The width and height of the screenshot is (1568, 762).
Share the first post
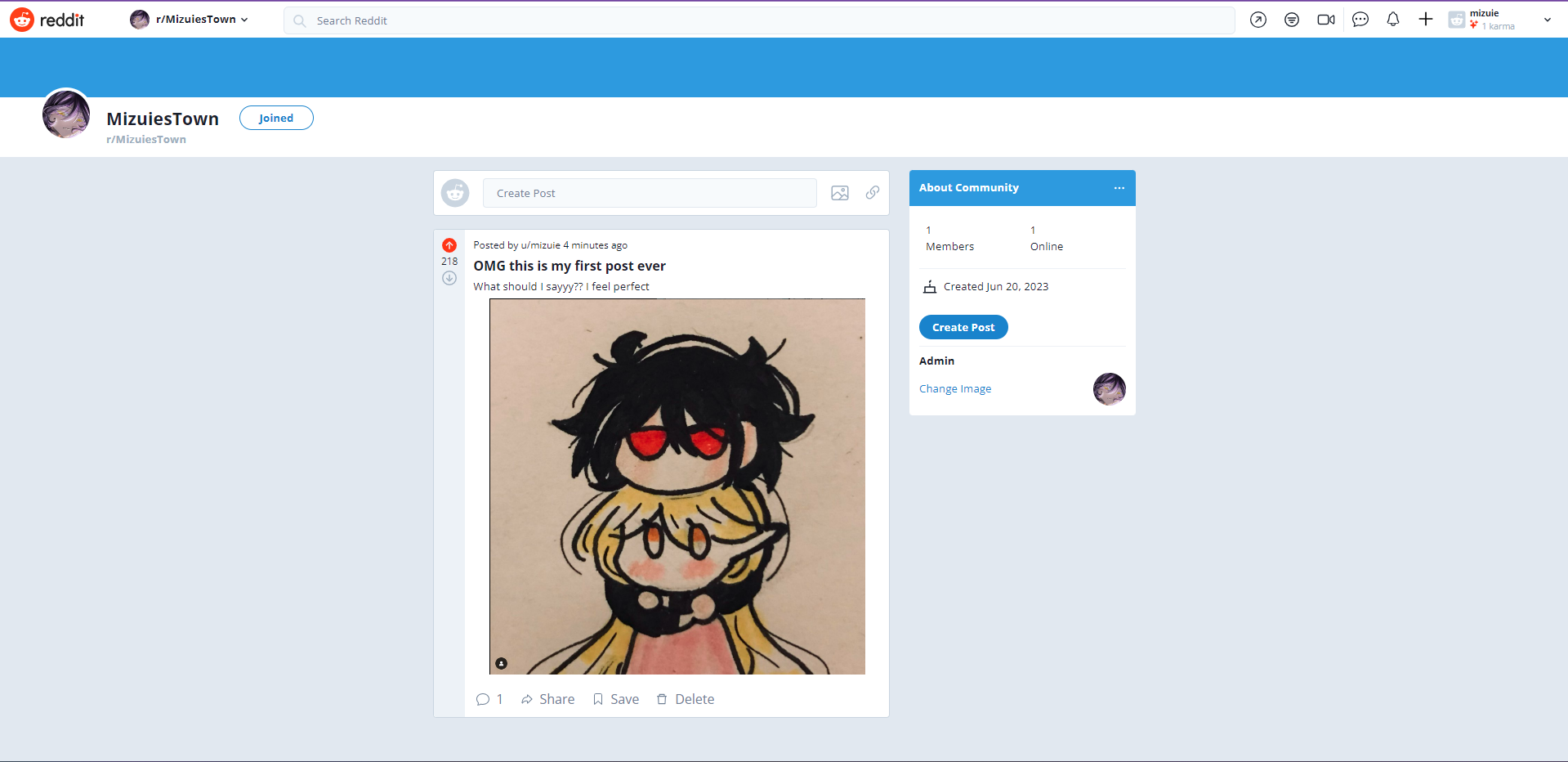pos(547,699)
